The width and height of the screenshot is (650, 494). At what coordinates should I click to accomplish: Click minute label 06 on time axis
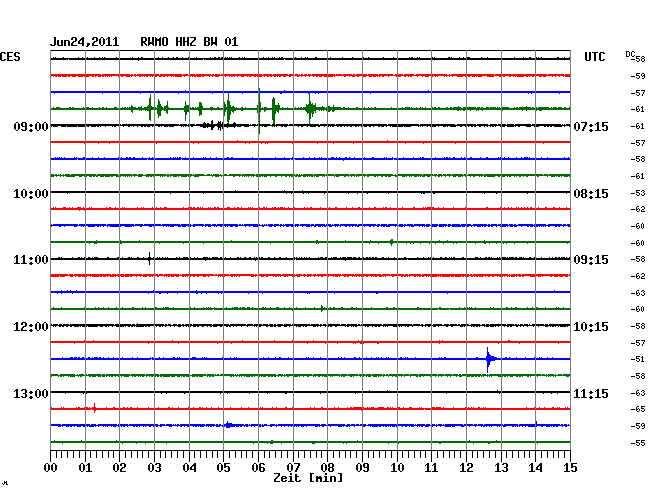click(x=258, y=467)
